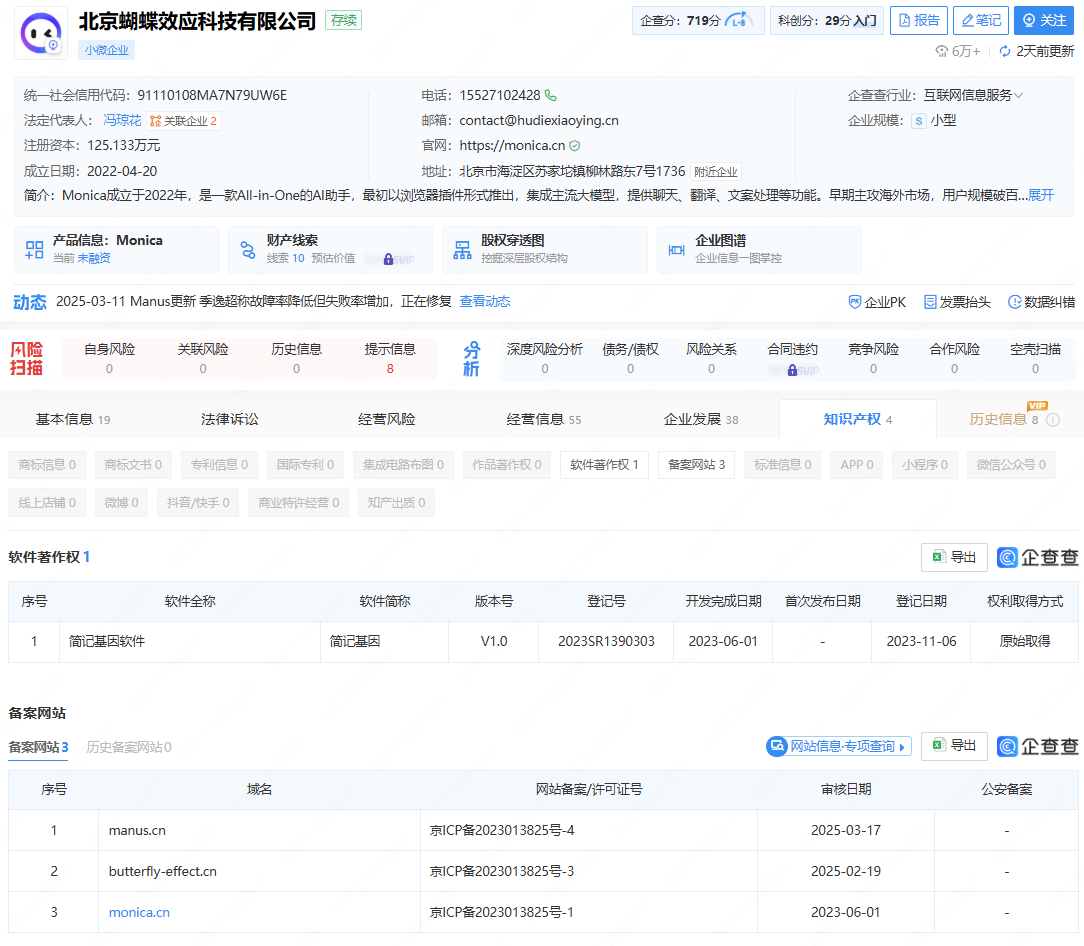Switch to the 历史信息 8 VIP tab

(1003, 419)
